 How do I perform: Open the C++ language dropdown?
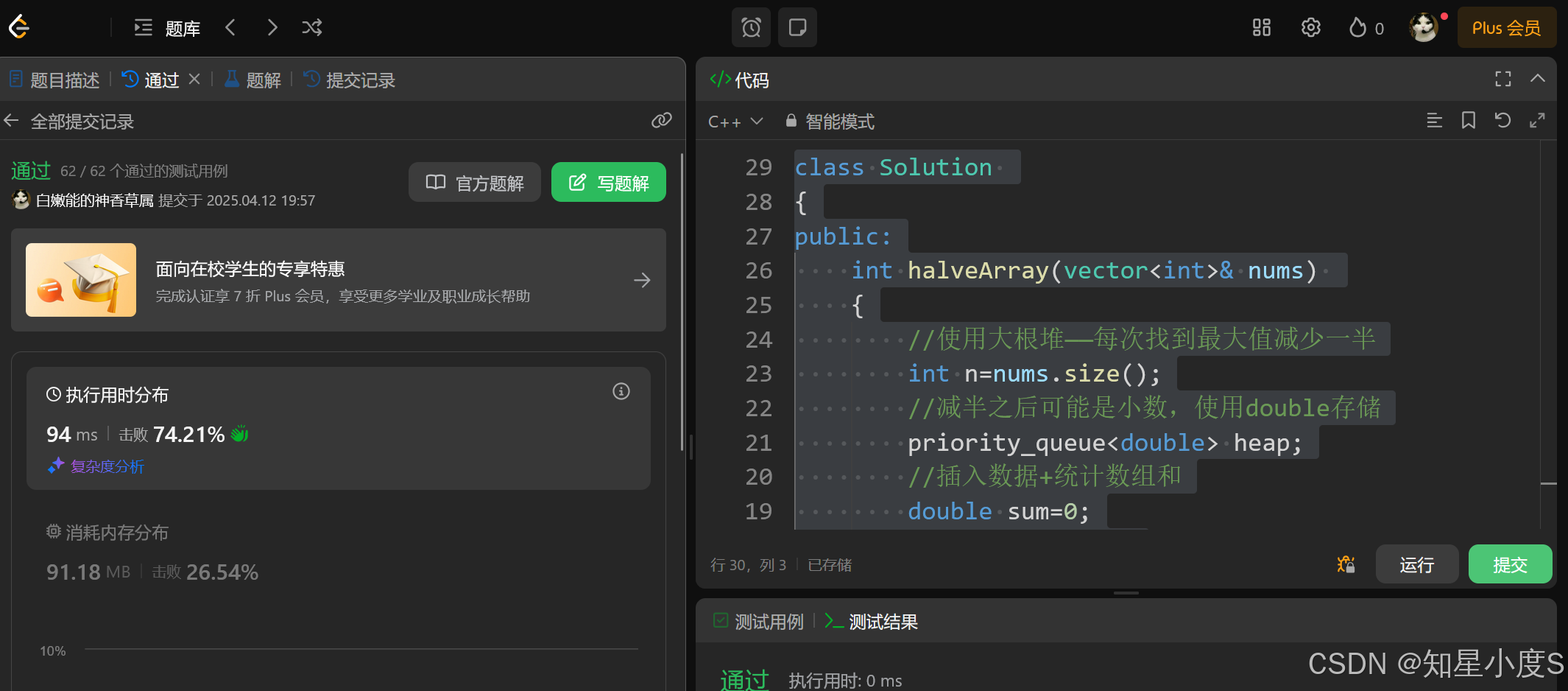tap(735, 122)
